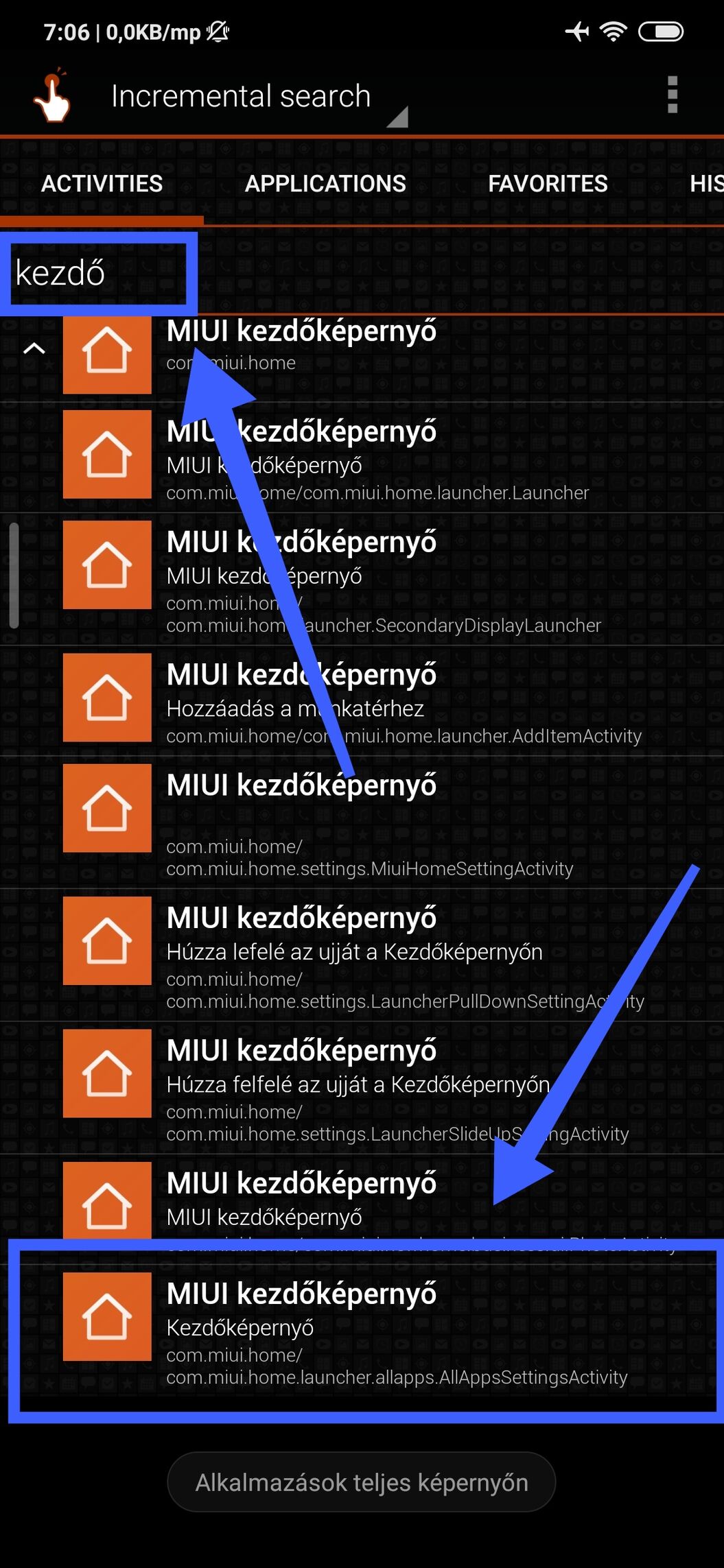The height and width of the screenshot is (1568, 724).
Task: Select the ACTIVITIES tab
Action: (102, 184)
